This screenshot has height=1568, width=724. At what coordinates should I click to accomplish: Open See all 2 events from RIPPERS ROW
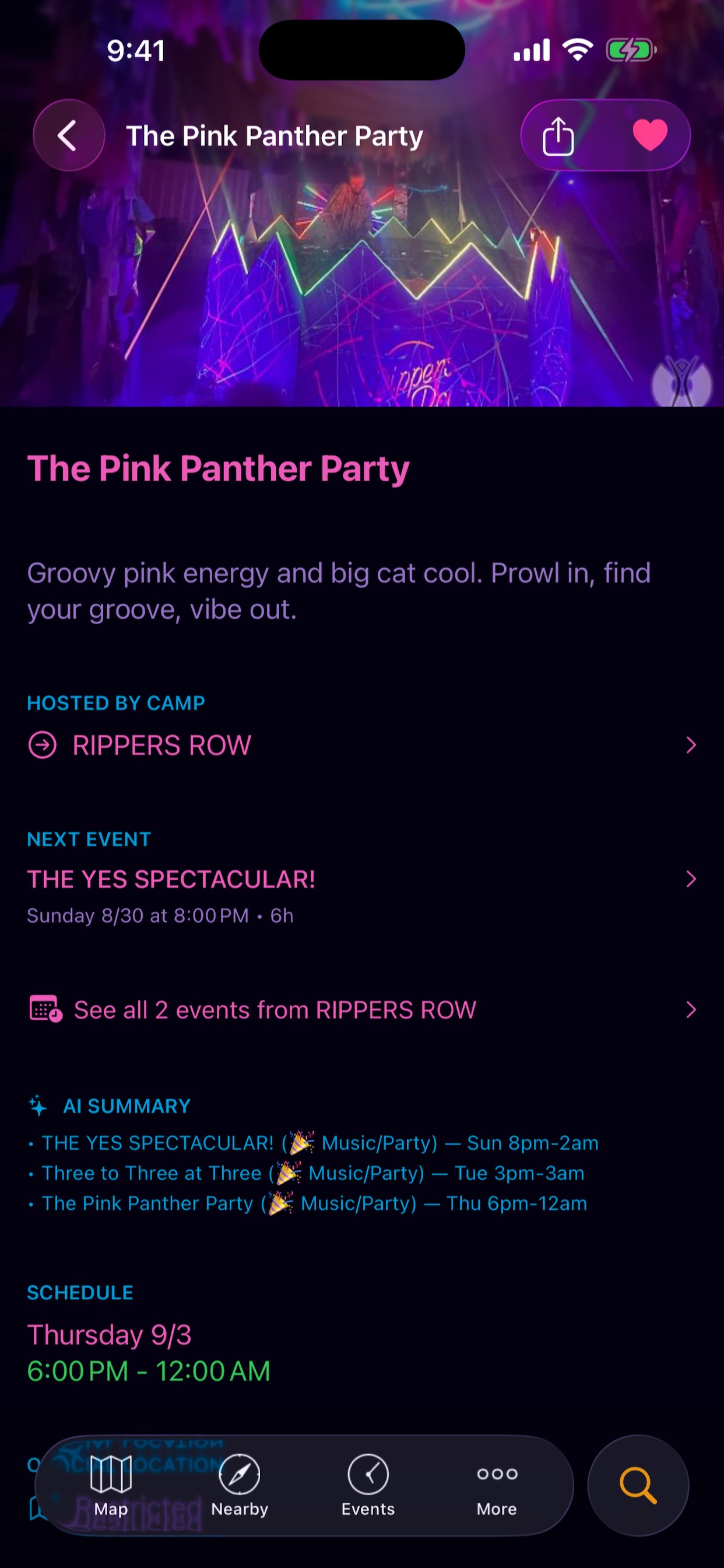362,1010
